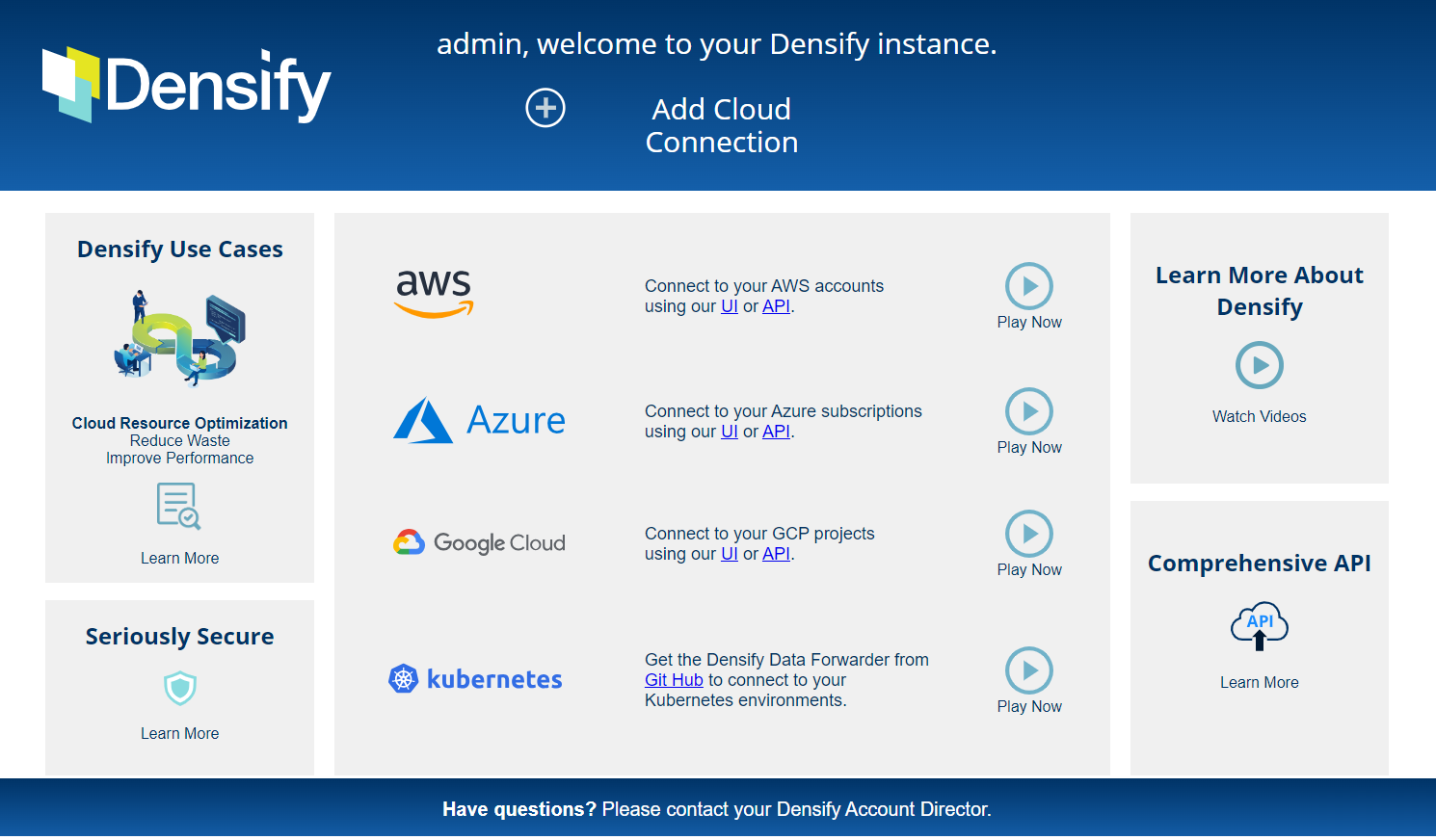Open the AWS UI link
The width and height of the screenshot is (1436, 840).
[729, 306]
